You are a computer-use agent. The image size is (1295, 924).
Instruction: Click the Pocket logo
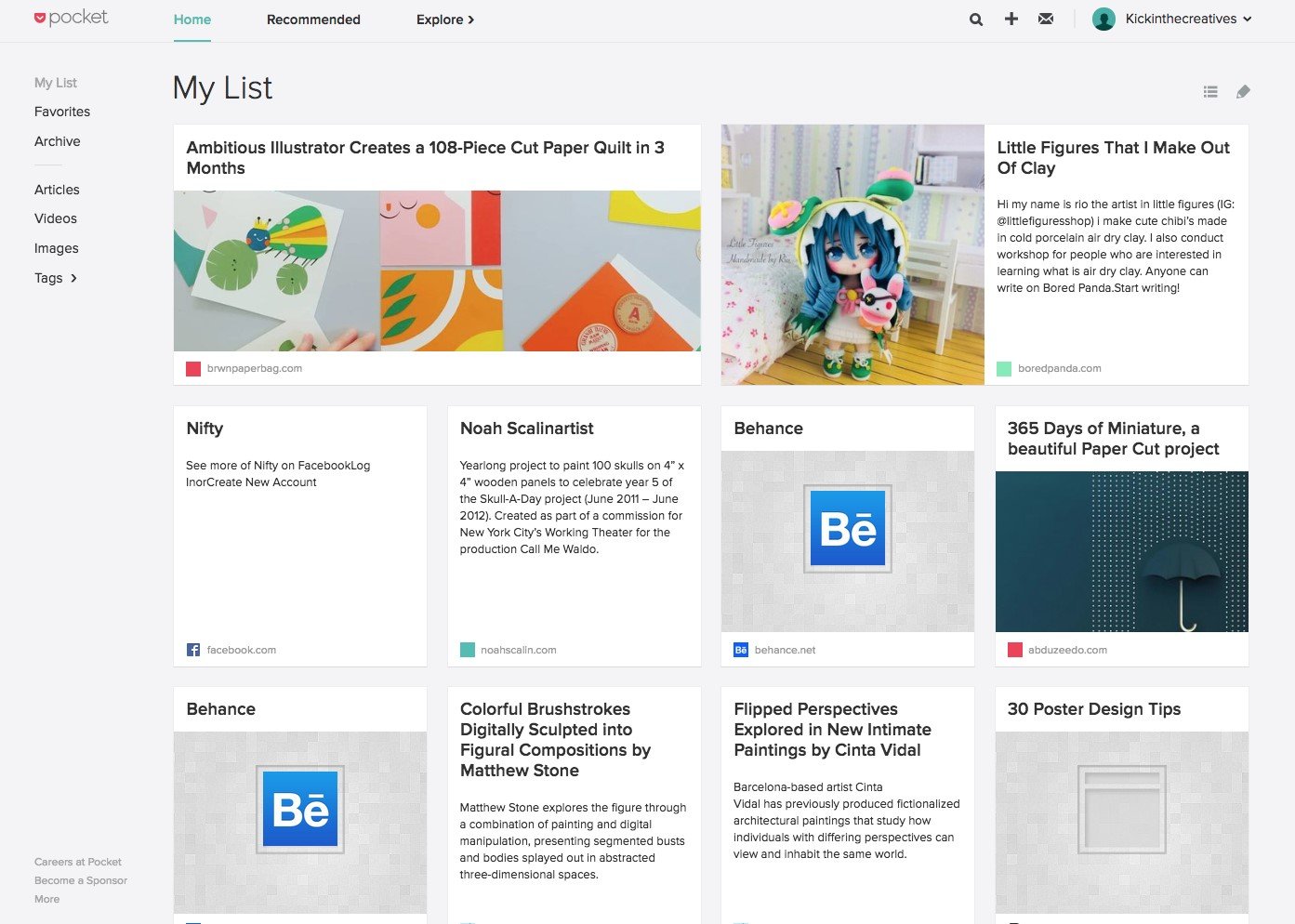pos(71,18)
